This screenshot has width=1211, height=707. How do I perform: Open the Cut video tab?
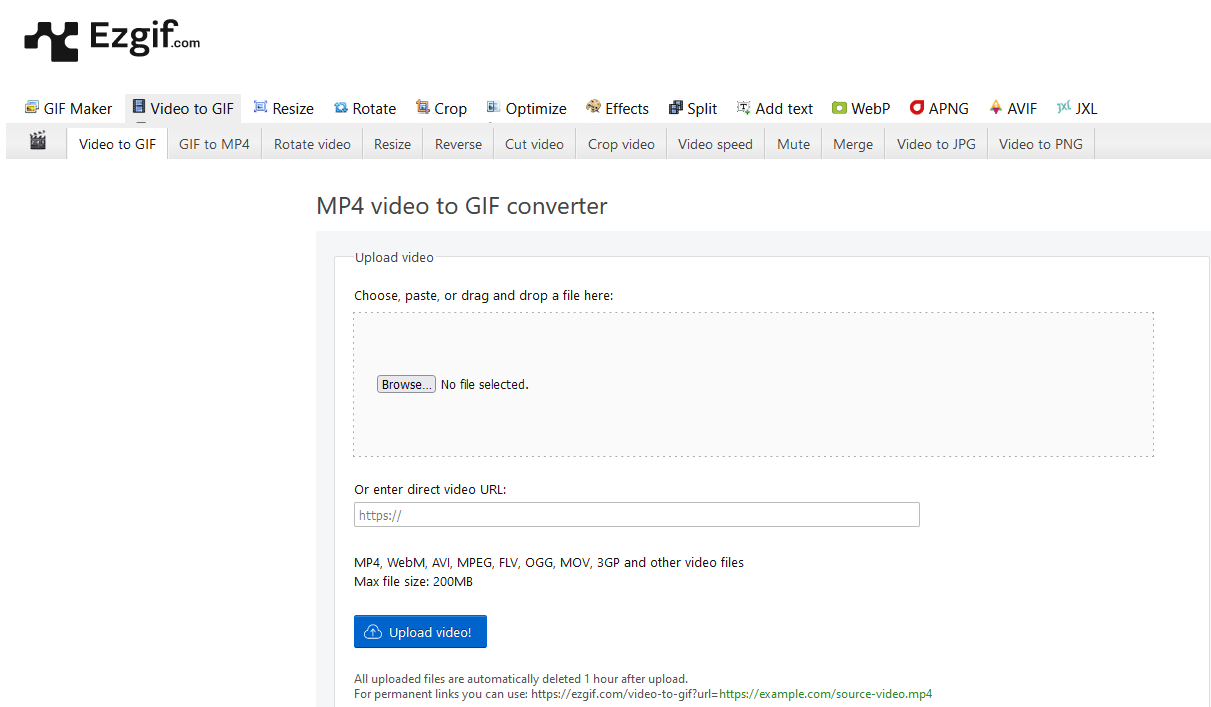pos(534,144)
